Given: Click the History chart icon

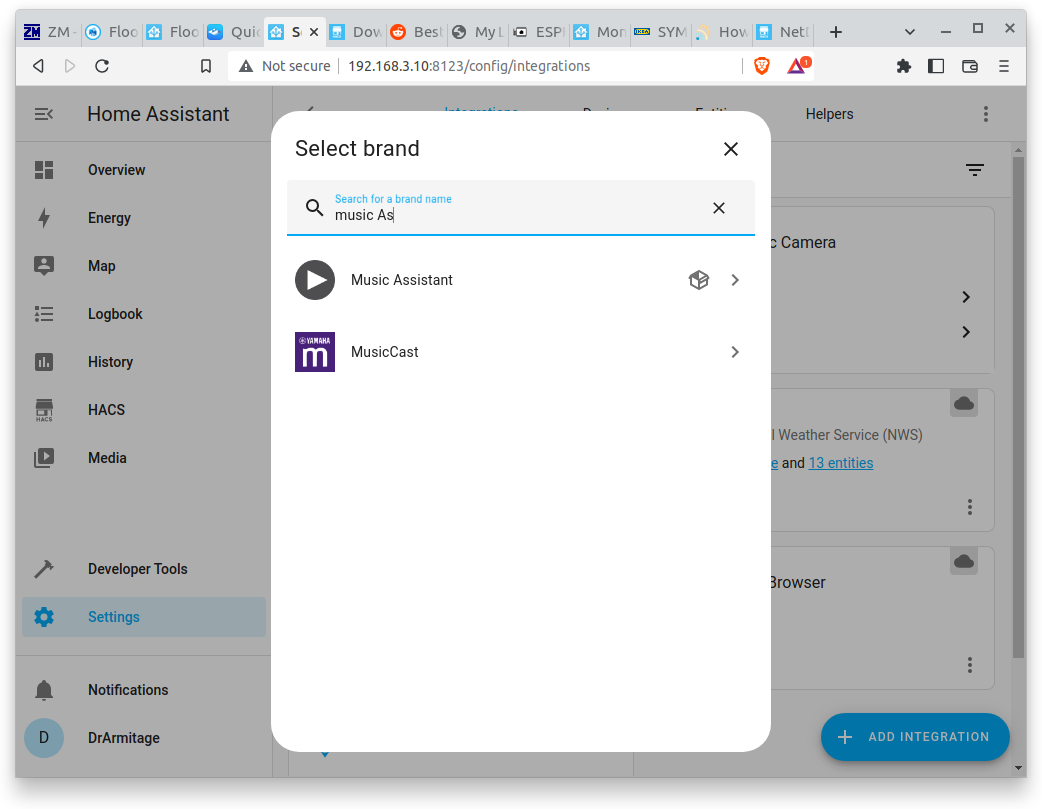Looking at the screenshot, I should click(x=44, y=362).
